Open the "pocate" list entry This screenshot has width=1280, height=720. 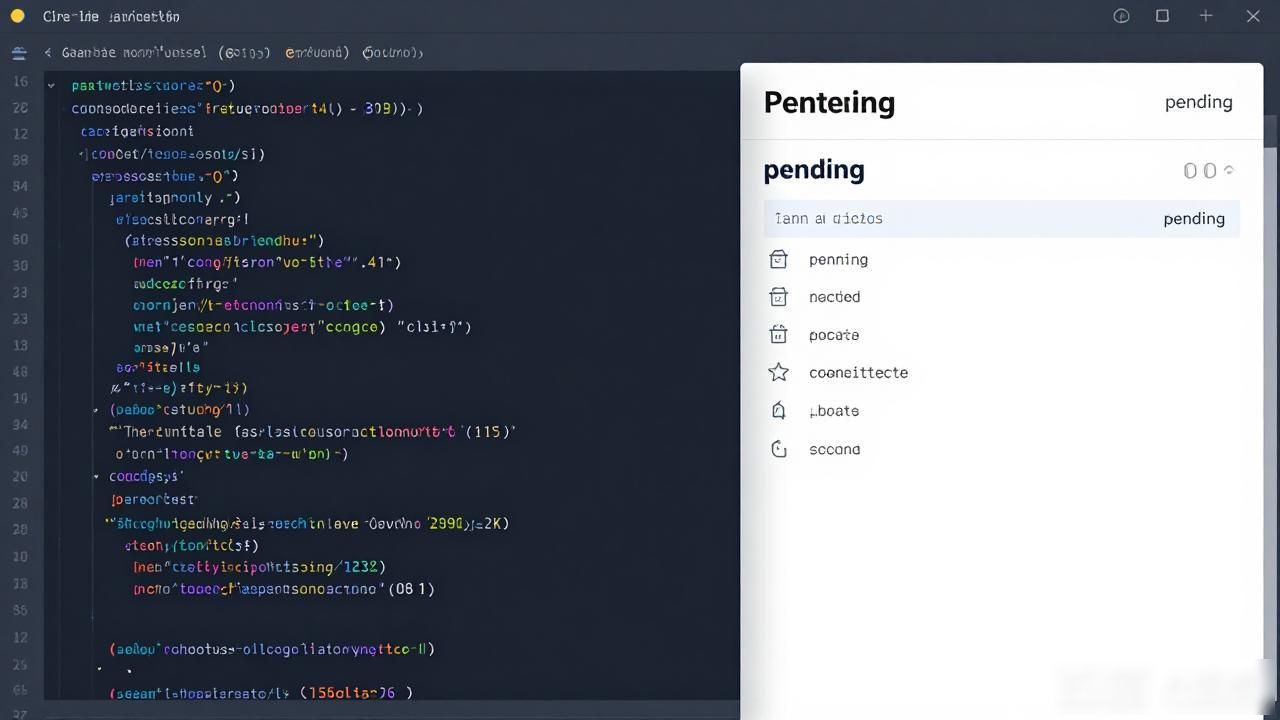coord(834,335)
